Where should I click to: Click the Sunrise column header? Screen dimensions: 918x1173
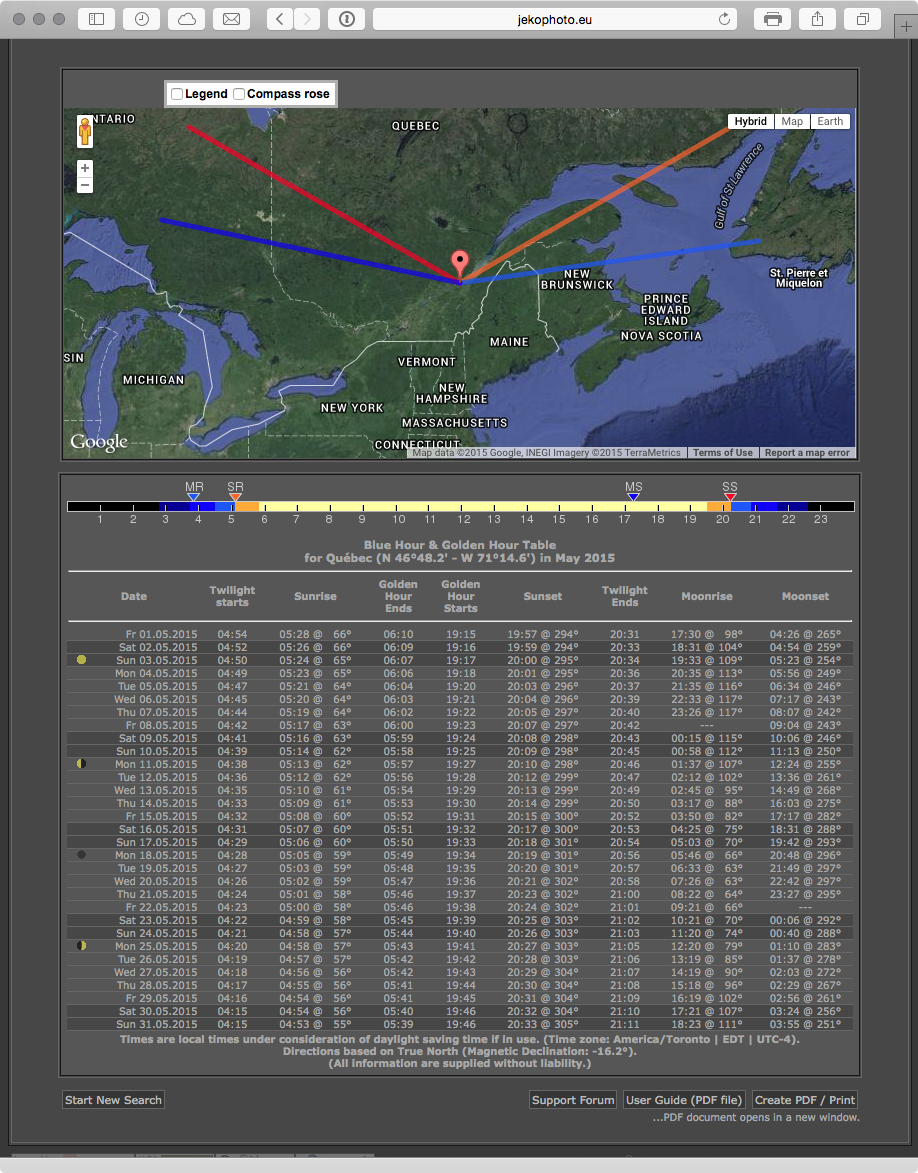tap(315, 596)
